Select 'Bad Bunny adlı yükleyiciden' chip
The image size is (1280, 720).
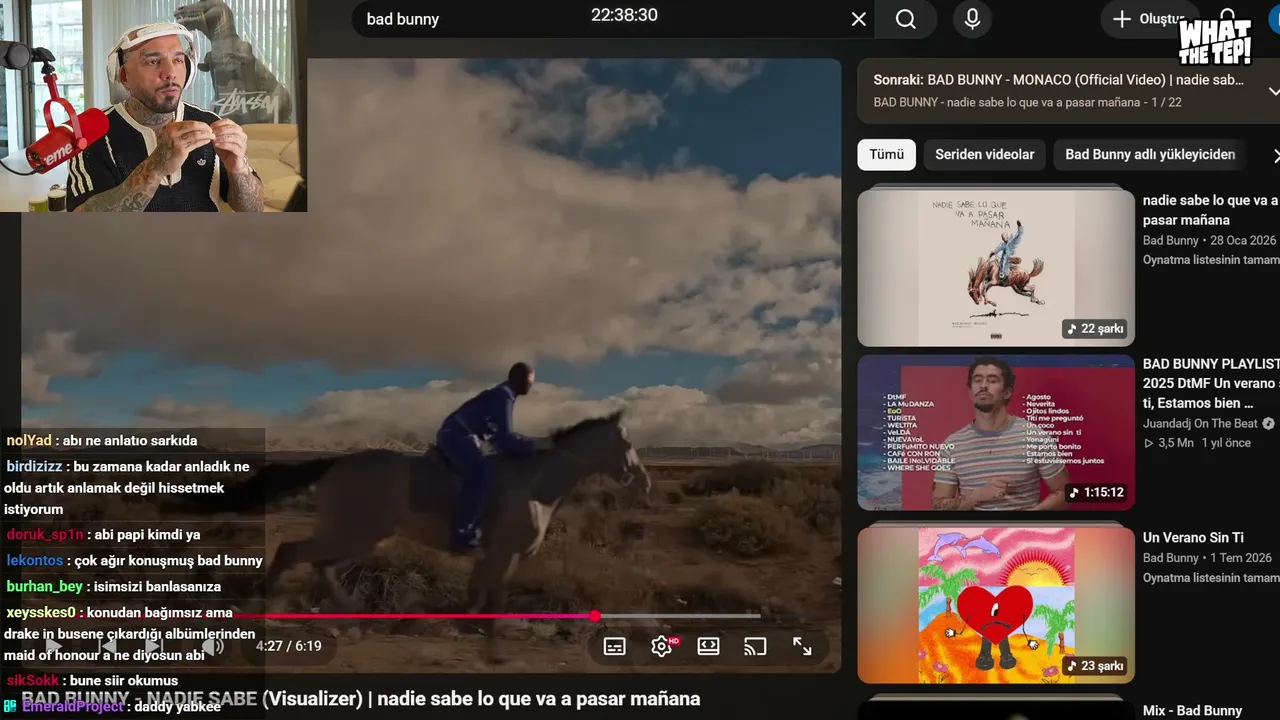pos(1150,154)
